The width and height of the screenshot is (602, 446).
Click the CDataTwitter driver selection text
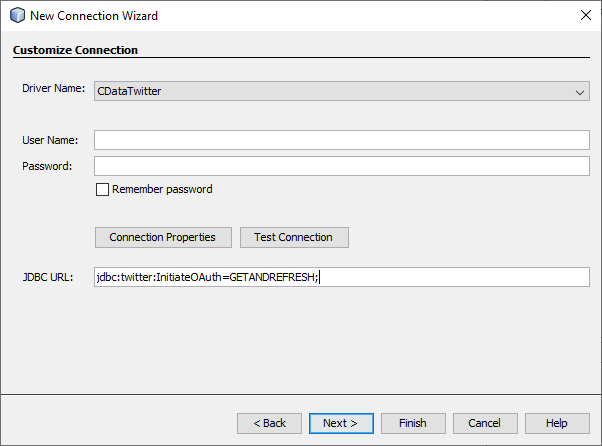[x=129, y=92]
